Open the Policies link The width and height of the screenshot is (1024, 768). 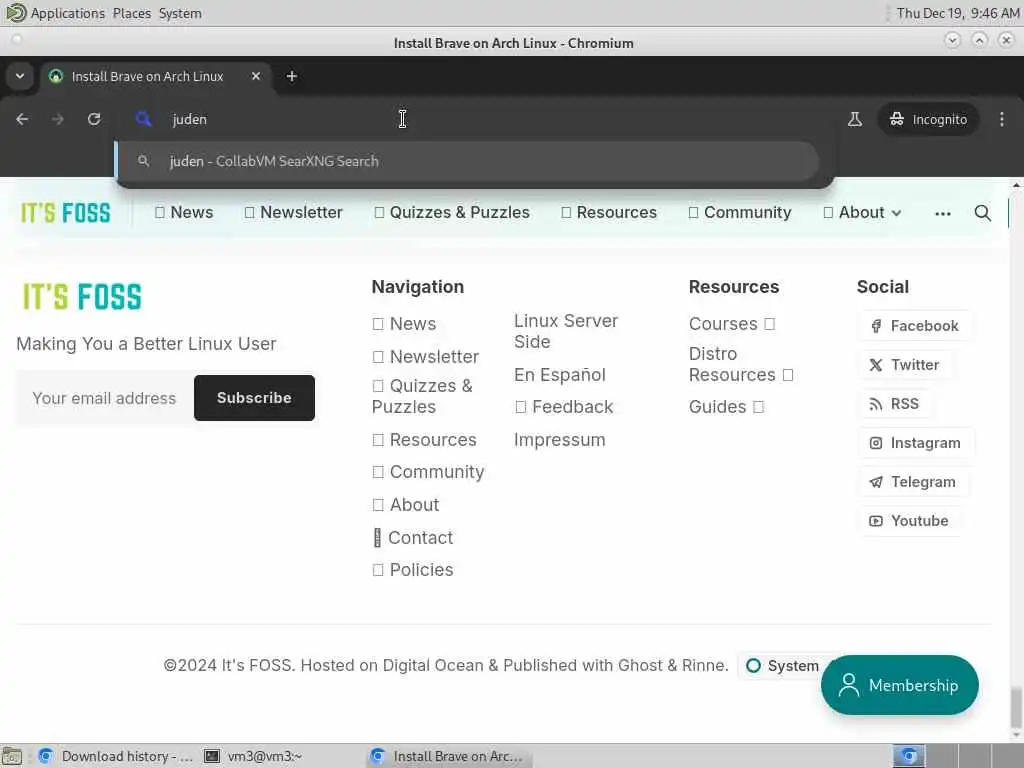(x=413, y=570)
